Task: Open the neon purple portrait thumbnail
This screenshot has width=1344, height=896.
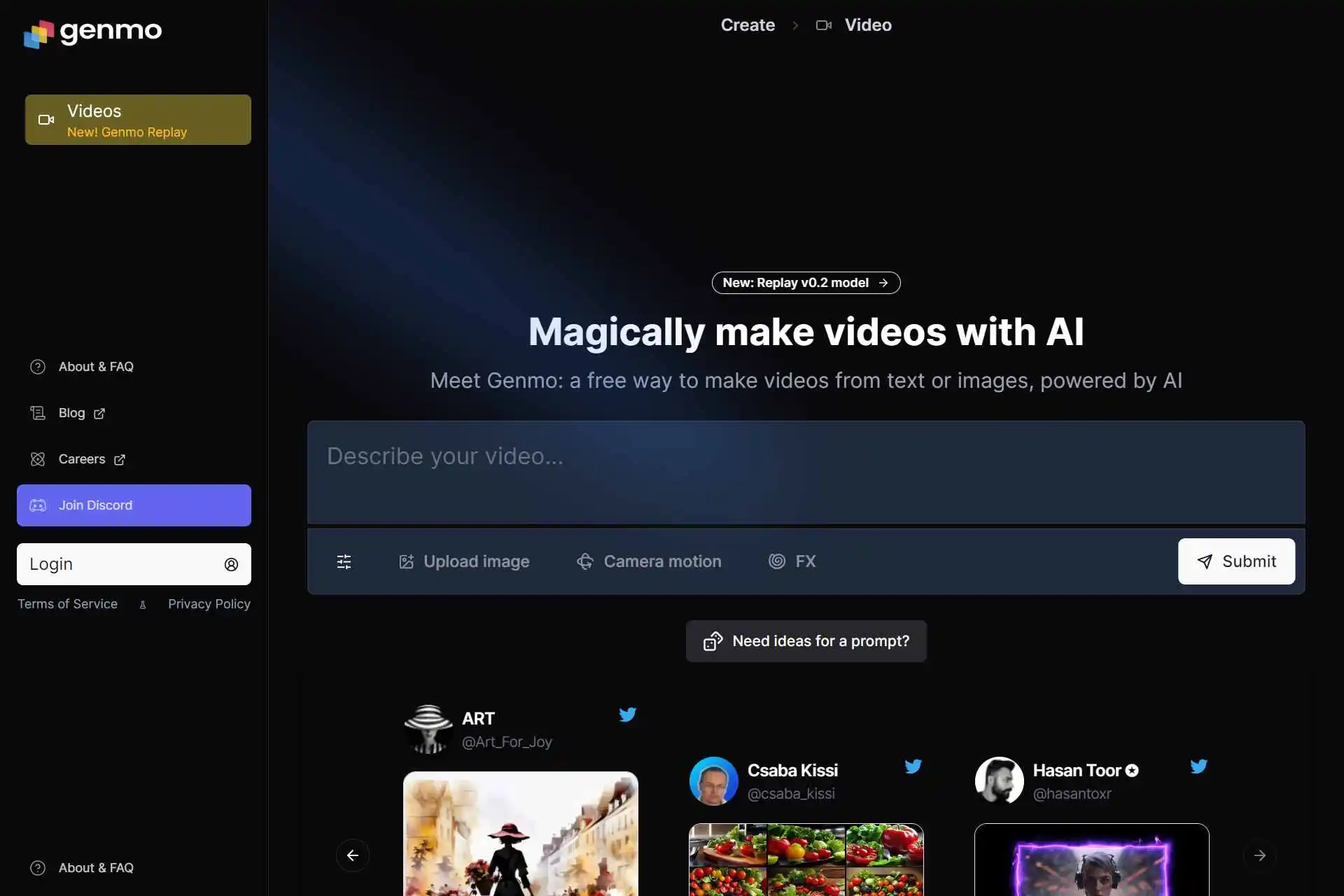Action: [1091, 860]
